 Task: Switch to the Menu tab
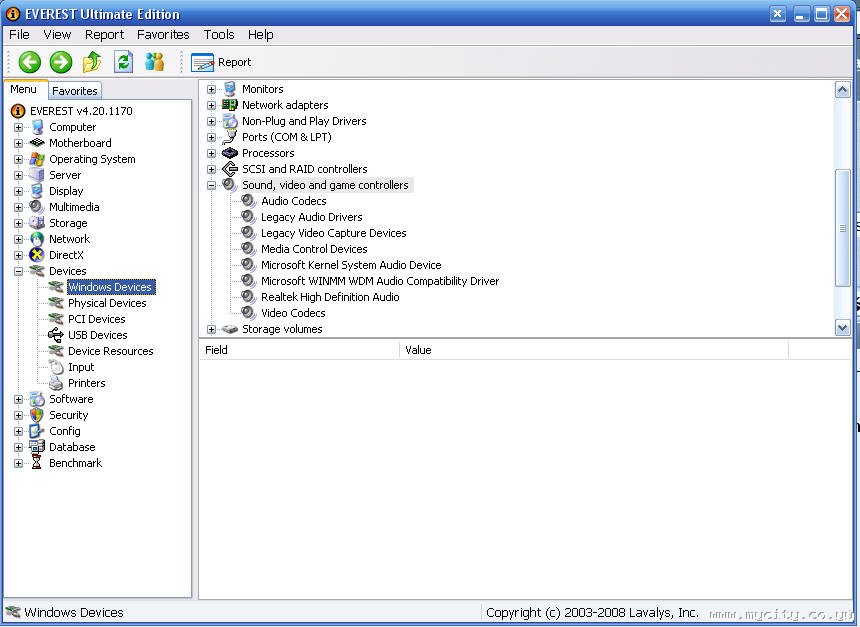24,89
